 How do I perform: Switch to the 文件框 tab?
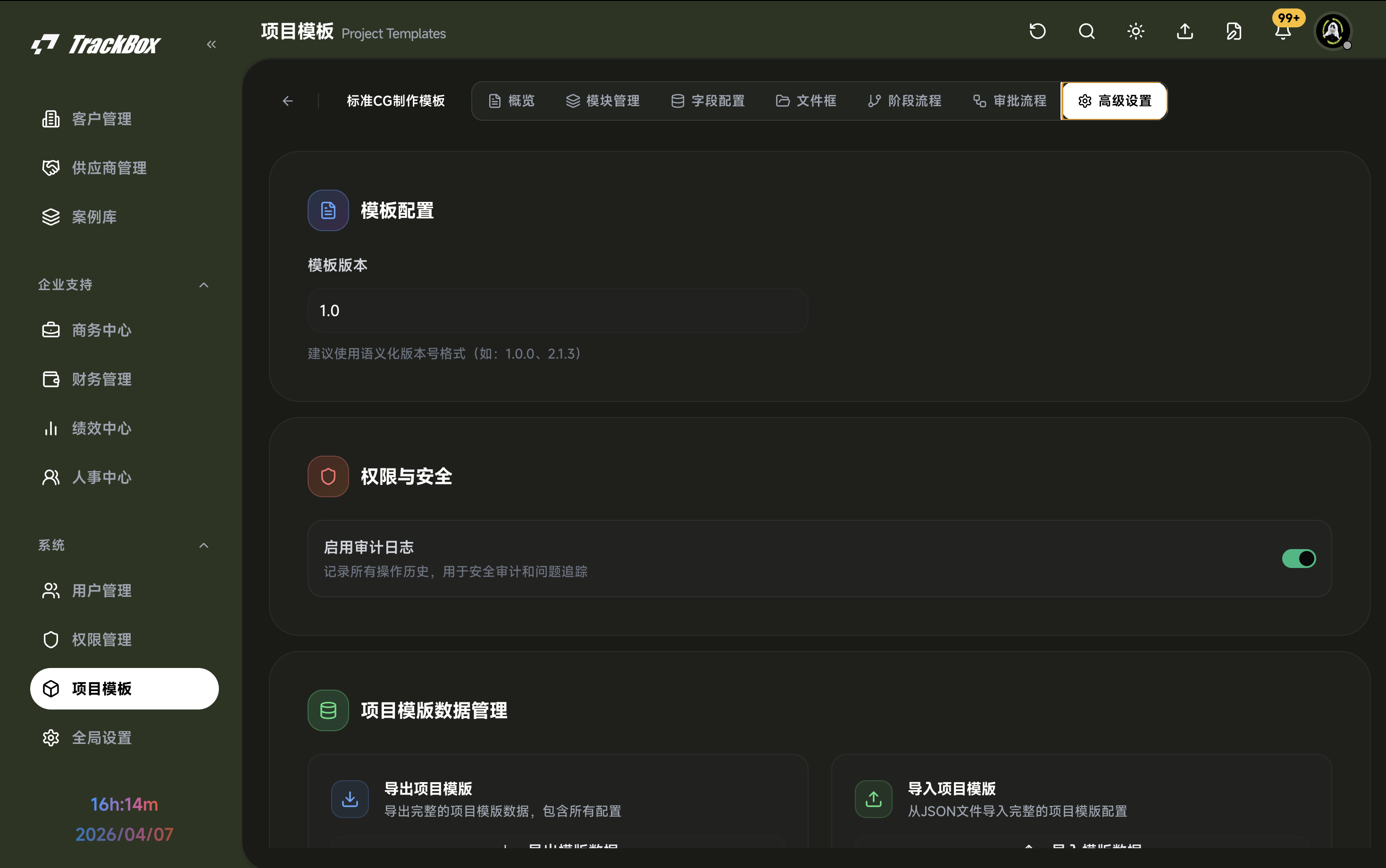click(x=806, y=101)
